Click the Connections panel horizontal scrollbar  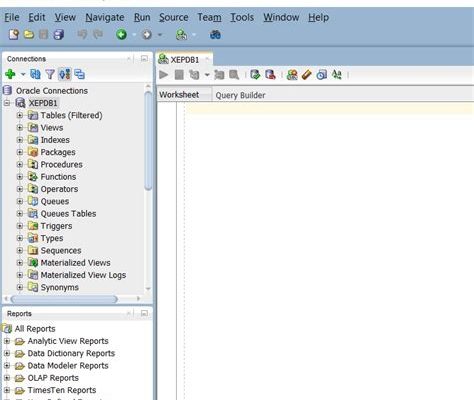(x=64, y=299)
